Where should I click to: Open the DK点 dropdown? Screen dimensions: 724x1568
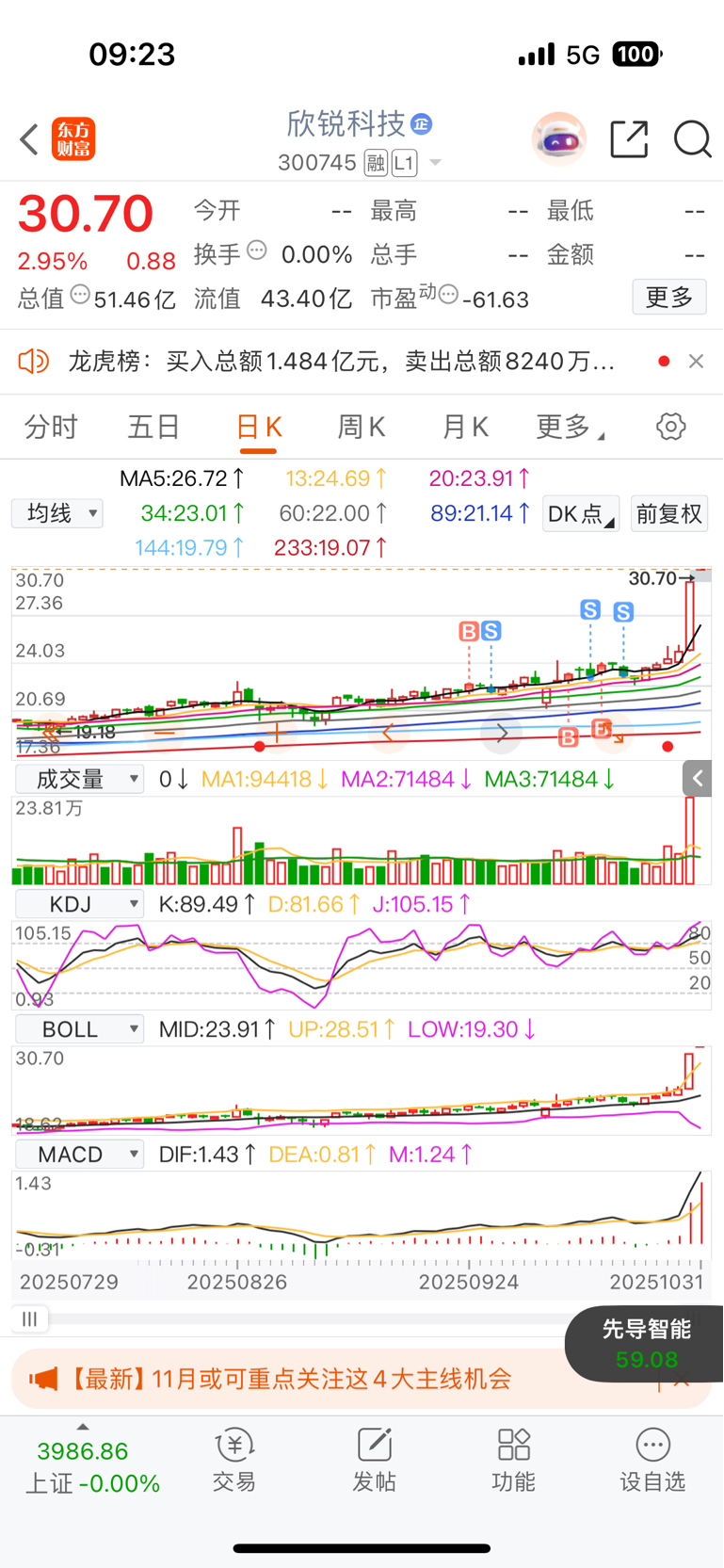coord(581,513)
